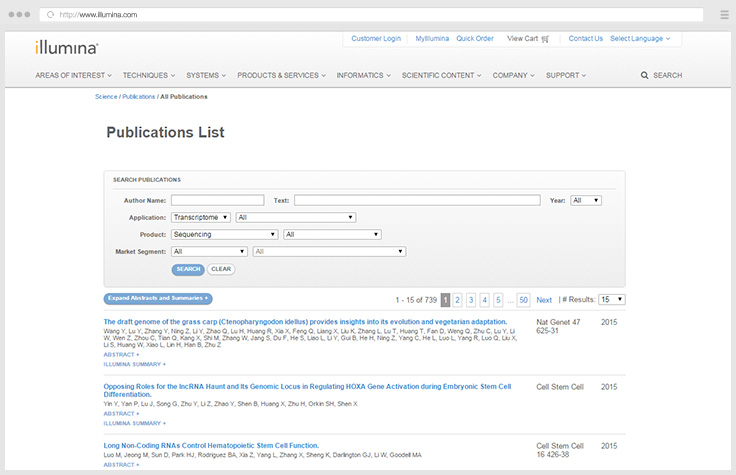This screenshot has width=736, height=475.
Task: Expand Illumina Summary for lncRNA Haunt article
Action: 134,422
